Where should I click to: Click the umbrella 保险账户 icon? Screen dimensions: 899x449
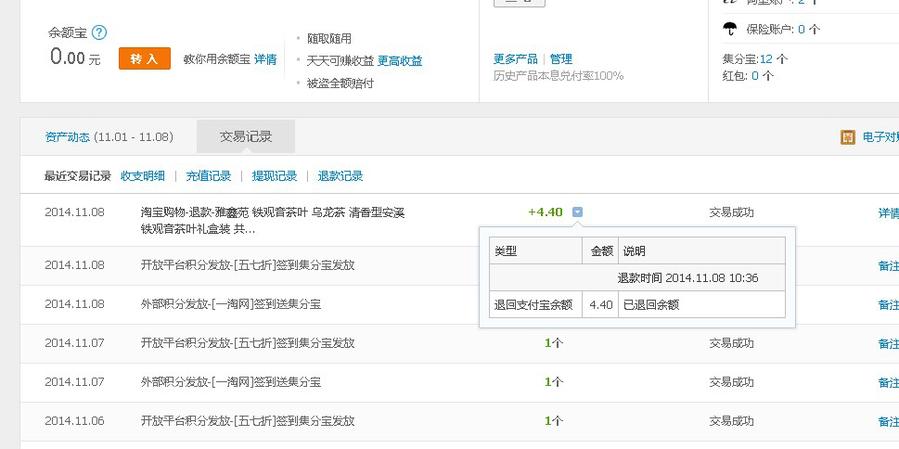pyautogui.click(x=730, y=28)
